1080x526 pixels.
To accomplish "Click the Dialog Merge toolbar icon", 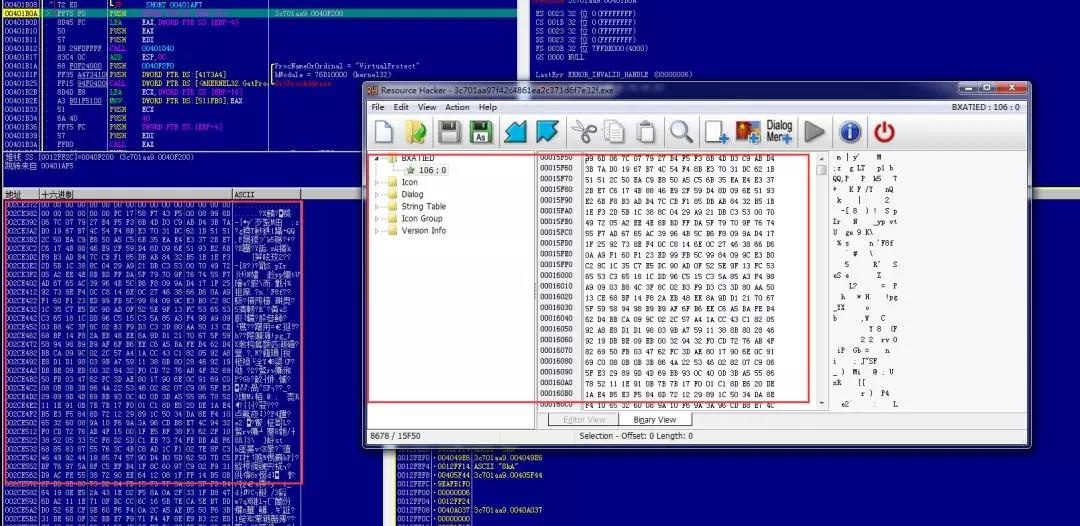I will click(x=780, y=131).
